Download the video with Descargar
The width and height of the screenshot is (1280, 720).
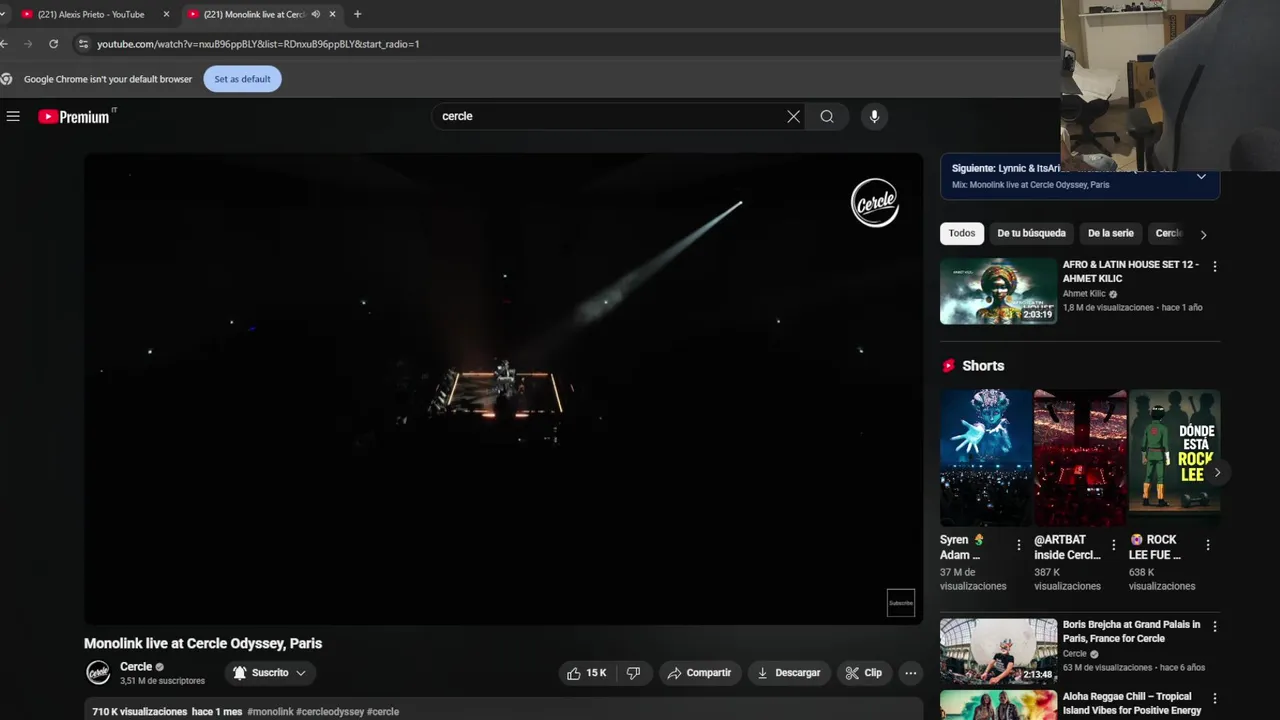[789, 673]
